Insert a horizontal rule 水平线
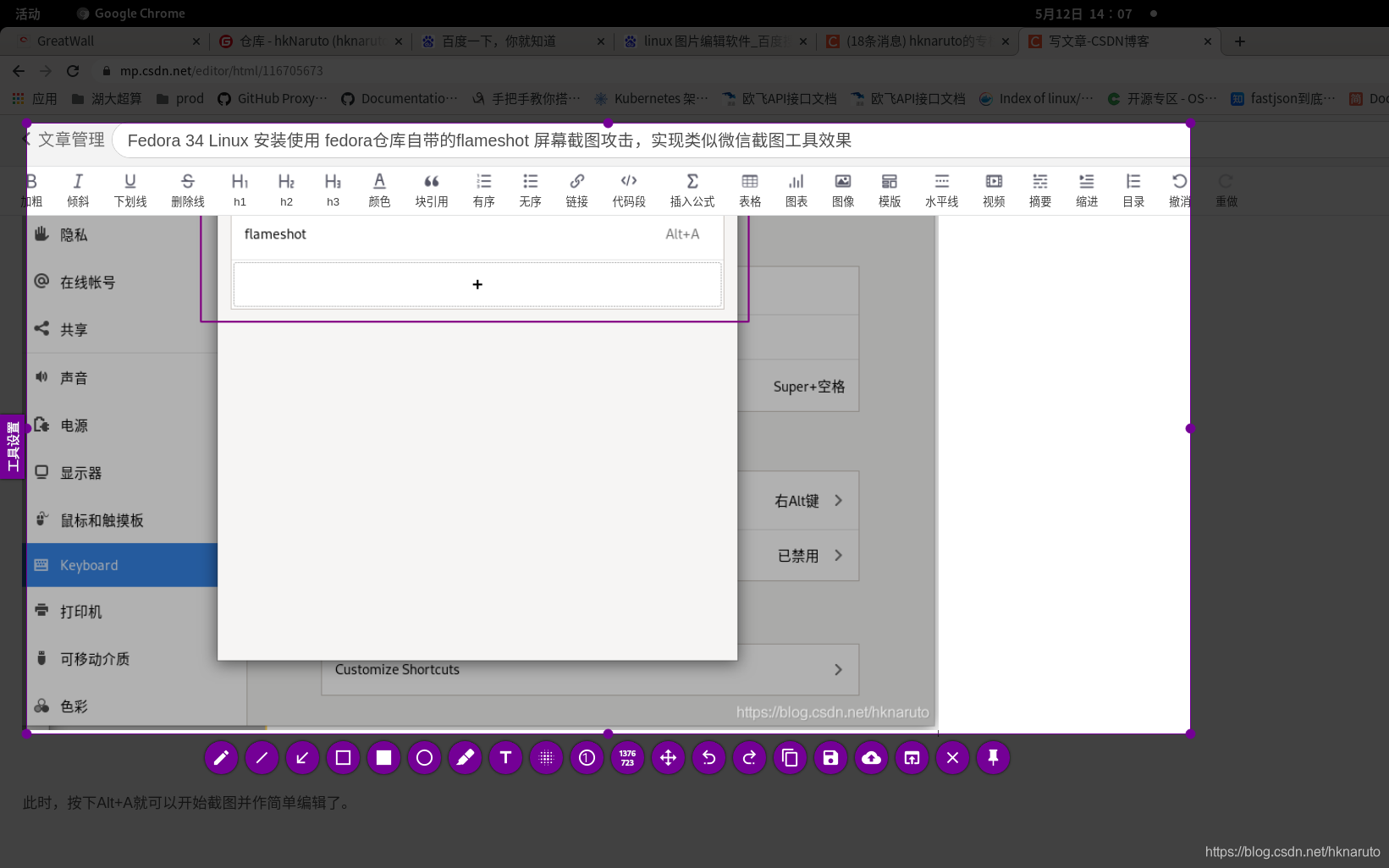The height and width of the screenshot is (868, 1389). [942, 190]
